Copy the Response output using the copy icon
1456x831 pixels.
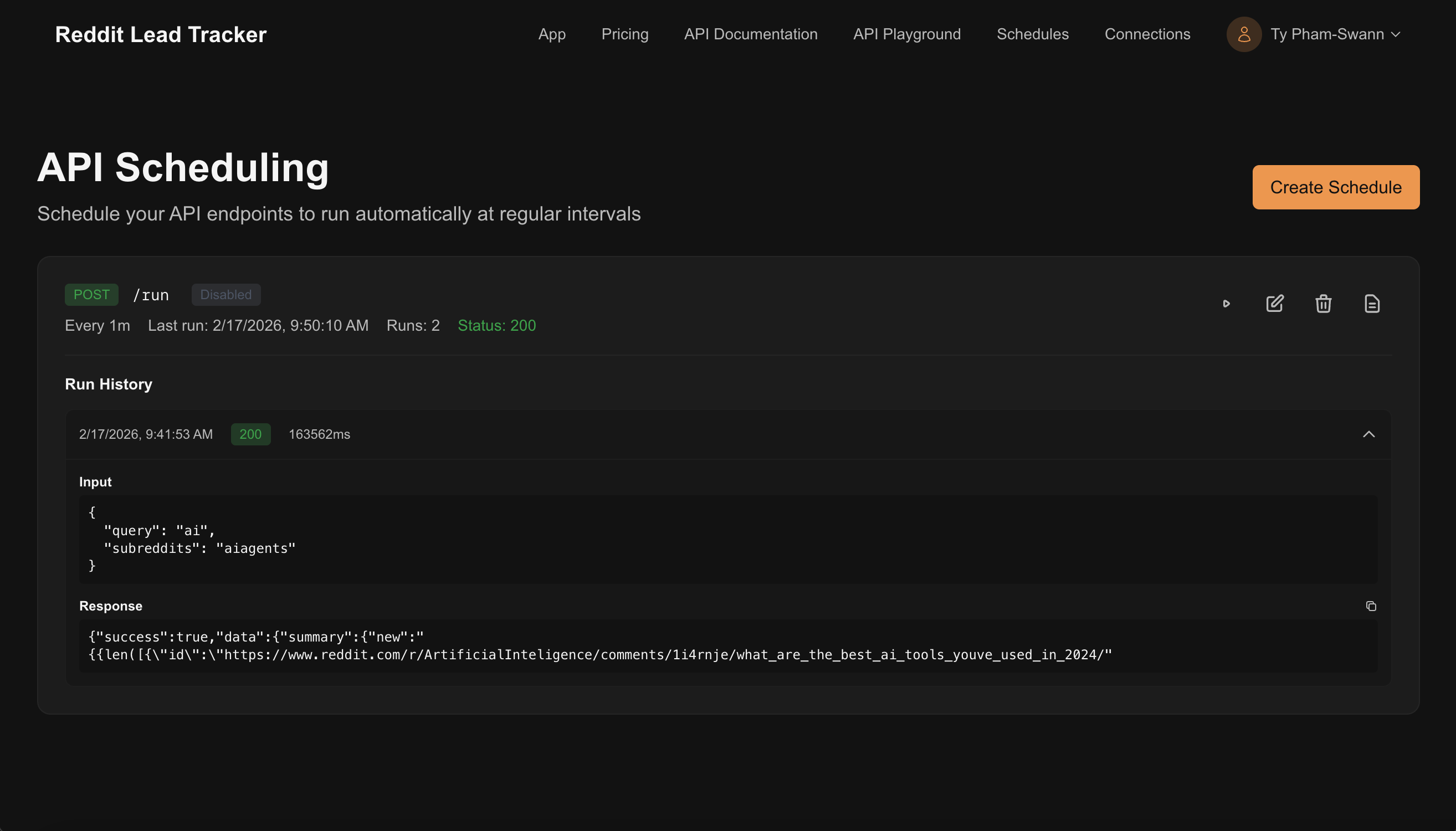point(1372,606)
